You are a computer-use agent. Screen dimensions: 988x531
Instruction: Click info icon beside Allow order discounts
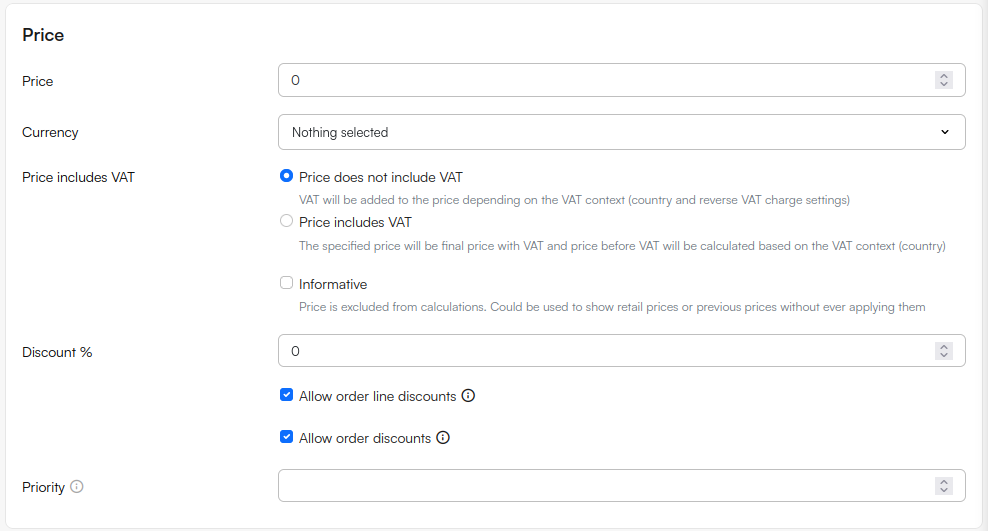click(443, 438)
